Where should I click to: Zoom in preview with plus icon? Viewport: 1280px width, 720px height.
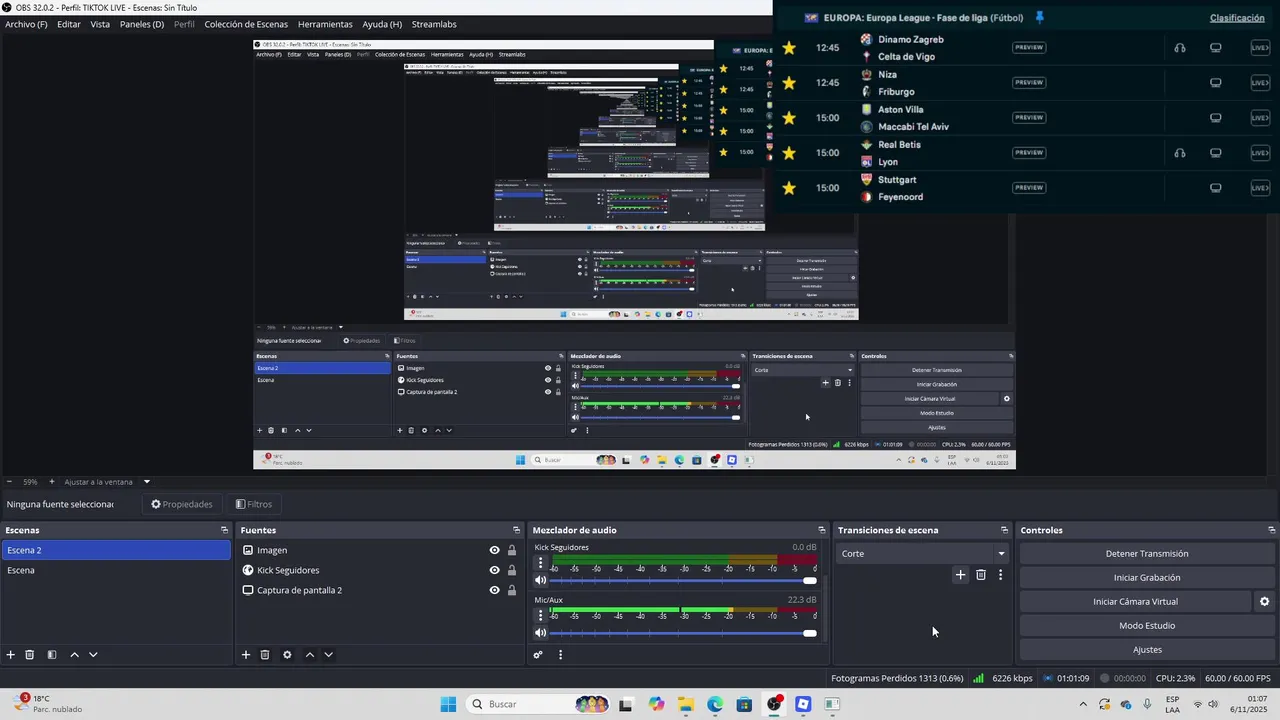52,482
